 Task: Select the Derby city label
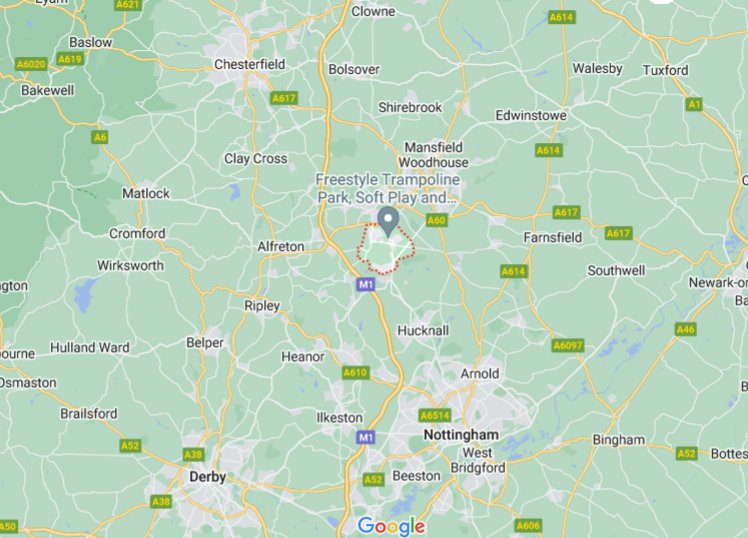(208, 477)
